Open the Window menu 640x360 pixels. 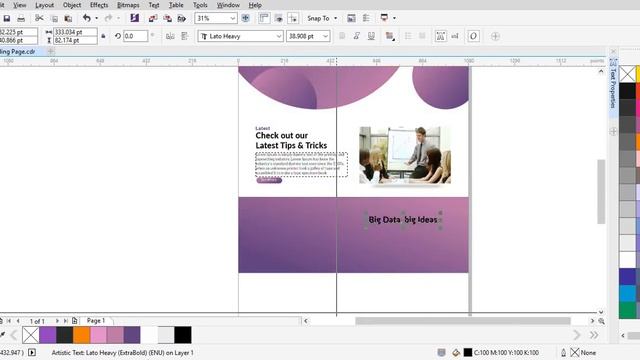point(228,5)
